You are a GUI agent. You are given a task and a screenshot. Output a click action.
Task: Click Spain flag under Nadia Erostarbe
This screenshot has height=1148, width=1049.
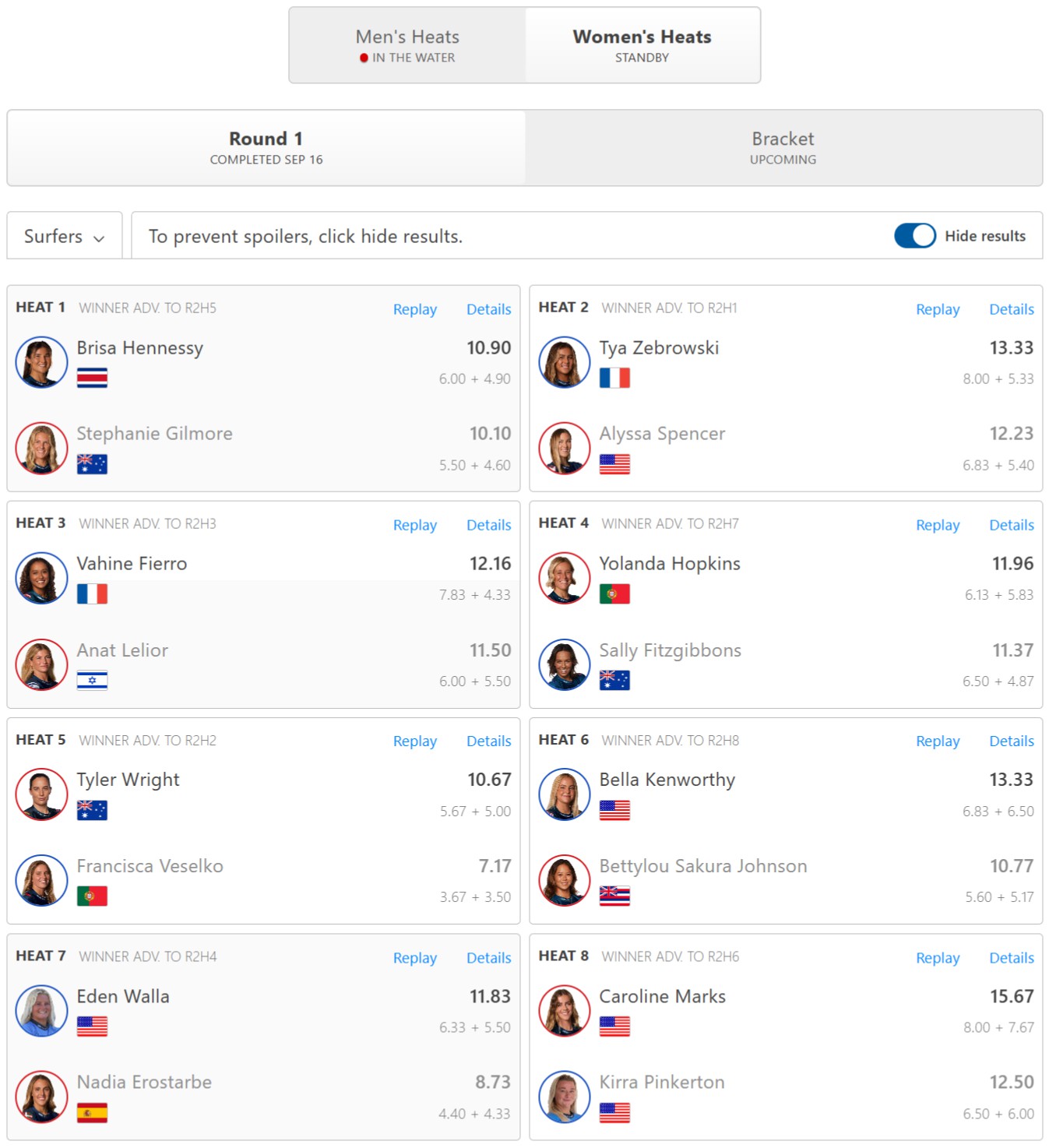[92, 1113]
